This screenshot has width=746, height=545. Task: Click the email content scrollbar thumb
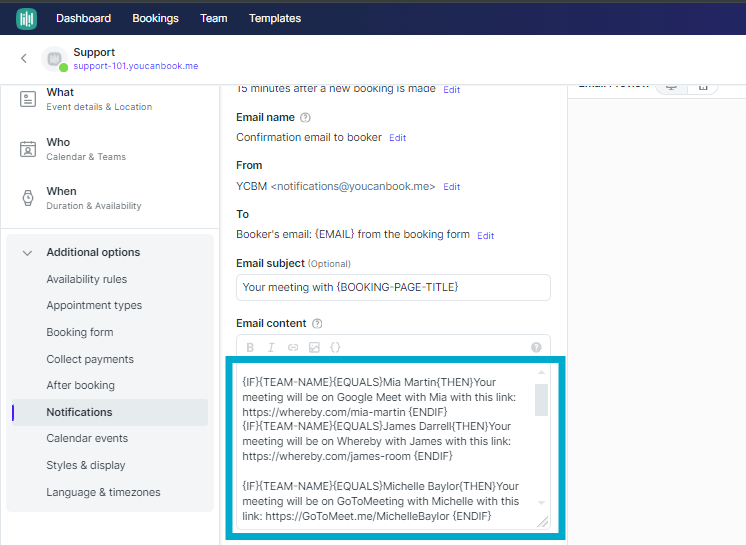[541, 400]
